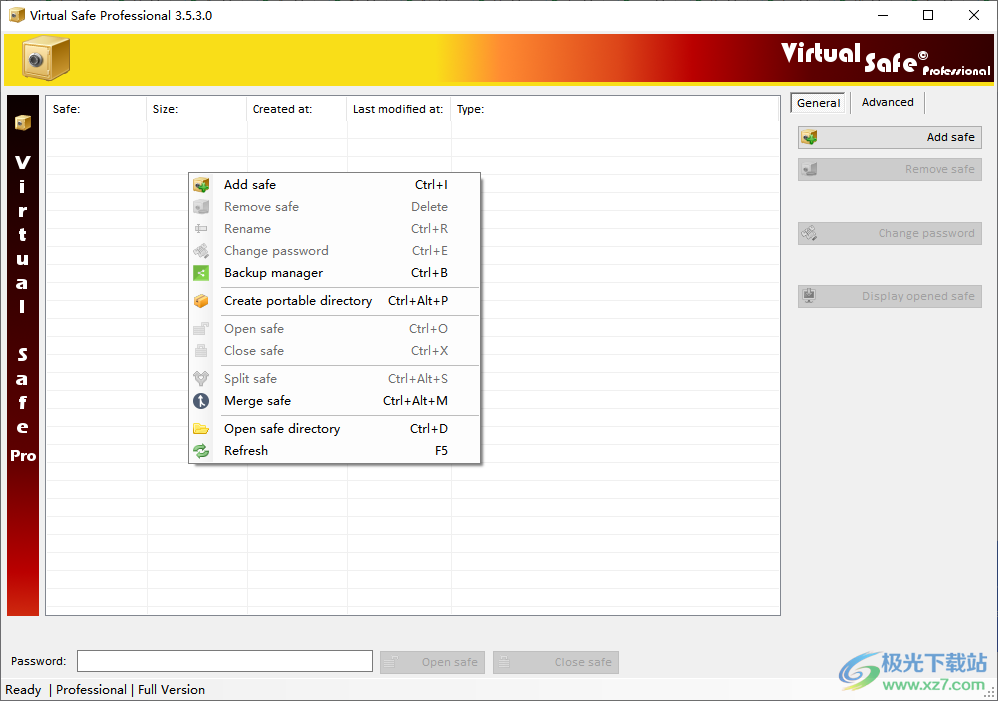This screenshot has height=701, width=998.
Task: Click the golden safe logo in banner
Action: coord(46,59)
